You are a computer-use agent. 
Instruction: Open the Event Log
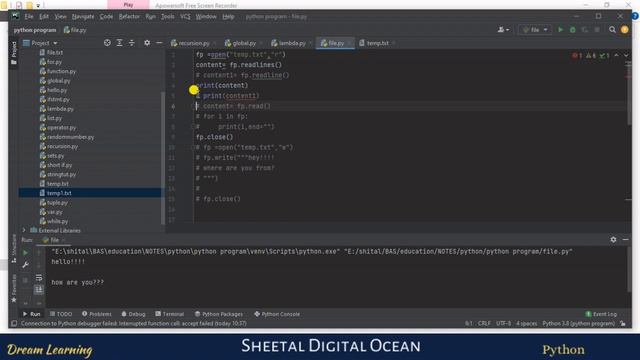click(601, 314)
